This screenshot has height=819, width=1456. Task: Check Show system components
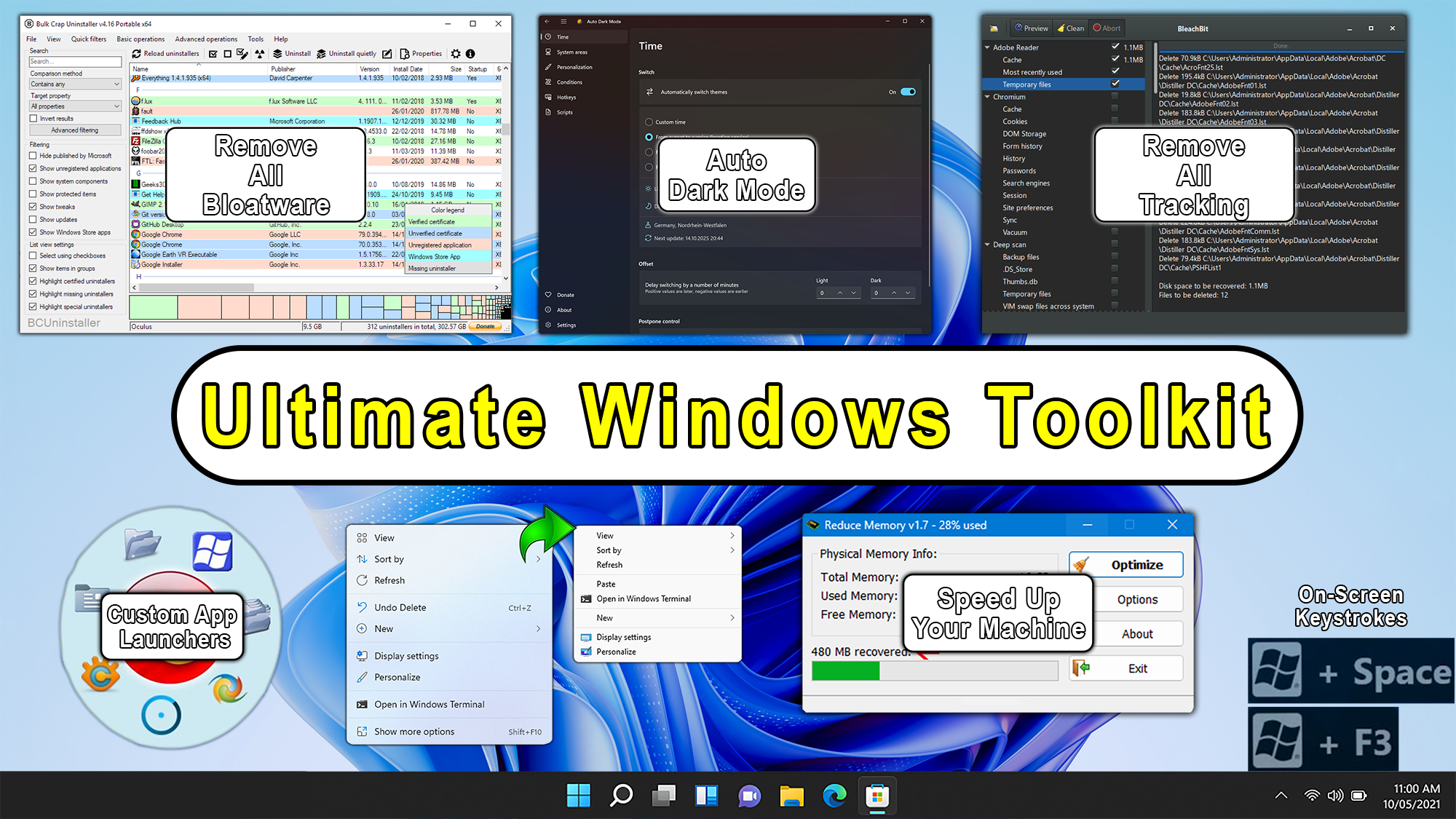click(x=33, y=181)
